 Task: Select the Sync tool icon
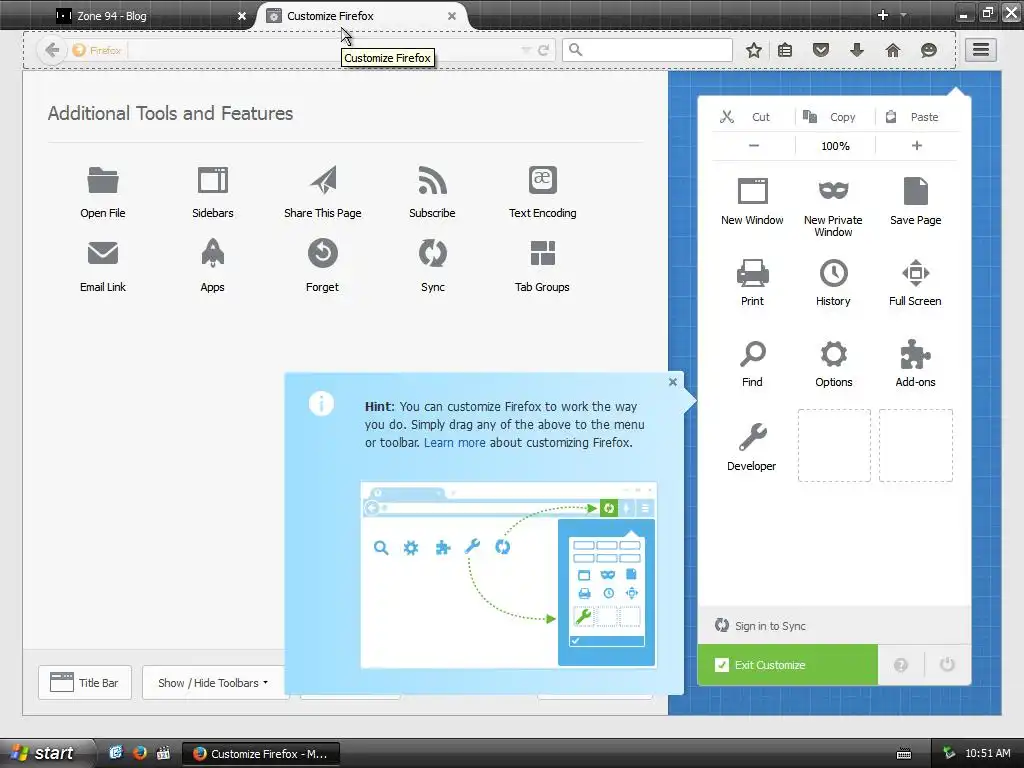pos(432,253)
